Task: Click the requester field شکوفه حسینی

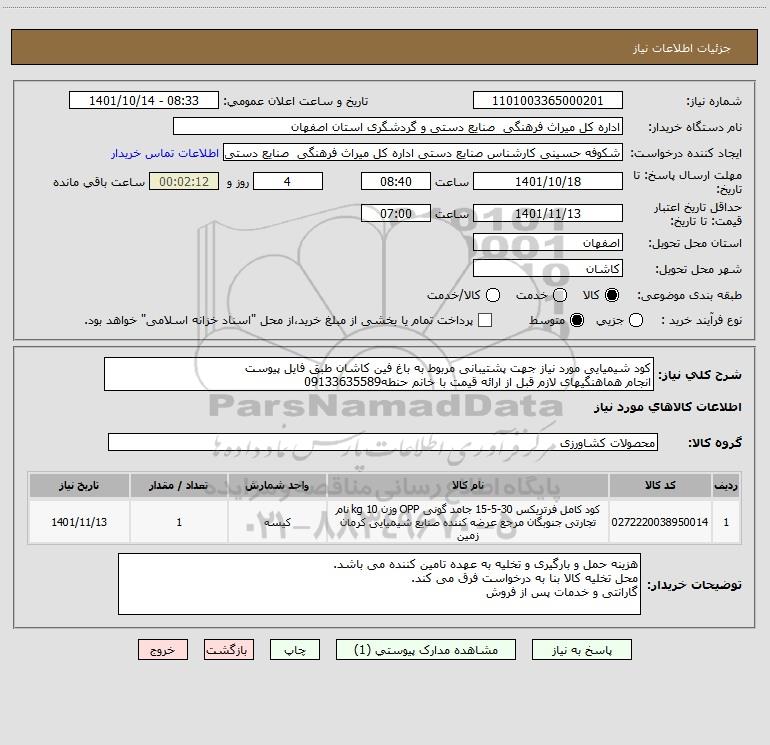Action: click(x=423, y=153)
